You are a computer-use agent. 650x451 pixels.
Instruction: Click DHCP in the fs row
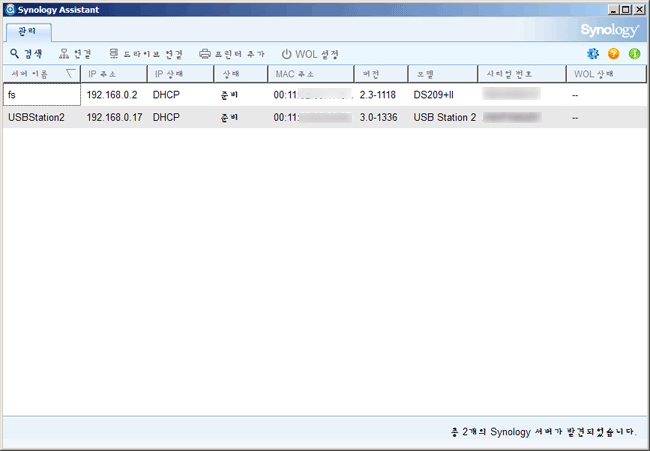[166, 95]
